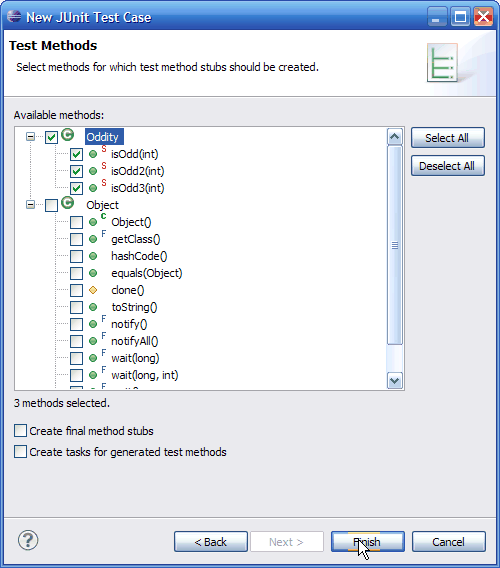Check the wait(long) checkbox
Viewport: 500px width, 568px height.
pos(76,359)
